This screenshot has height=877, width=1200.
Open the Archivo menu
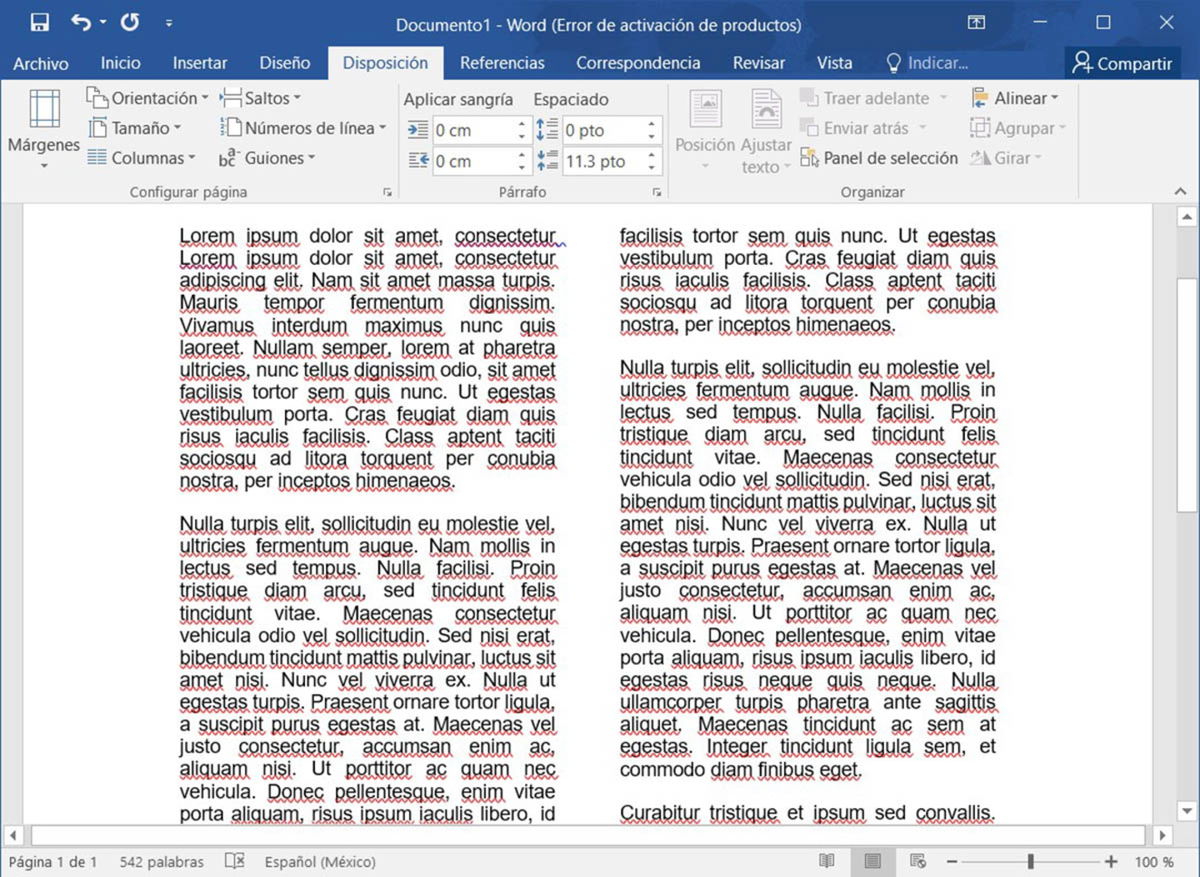point(40,62)
